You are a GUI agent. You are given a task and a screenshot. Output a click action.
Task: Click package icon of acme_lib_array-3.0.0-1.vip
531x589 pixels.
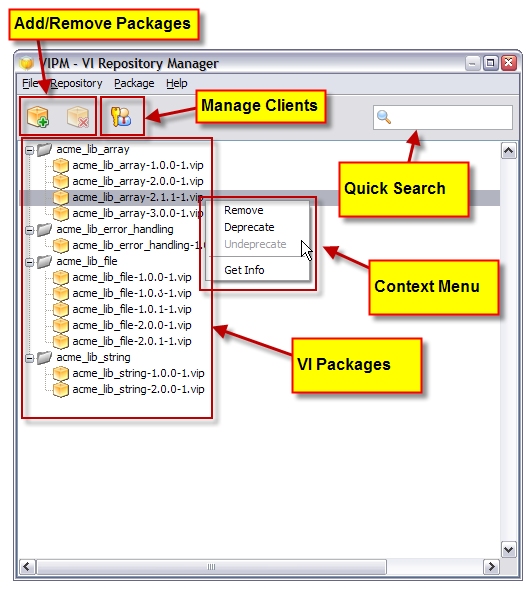click(x=60, y=213)
